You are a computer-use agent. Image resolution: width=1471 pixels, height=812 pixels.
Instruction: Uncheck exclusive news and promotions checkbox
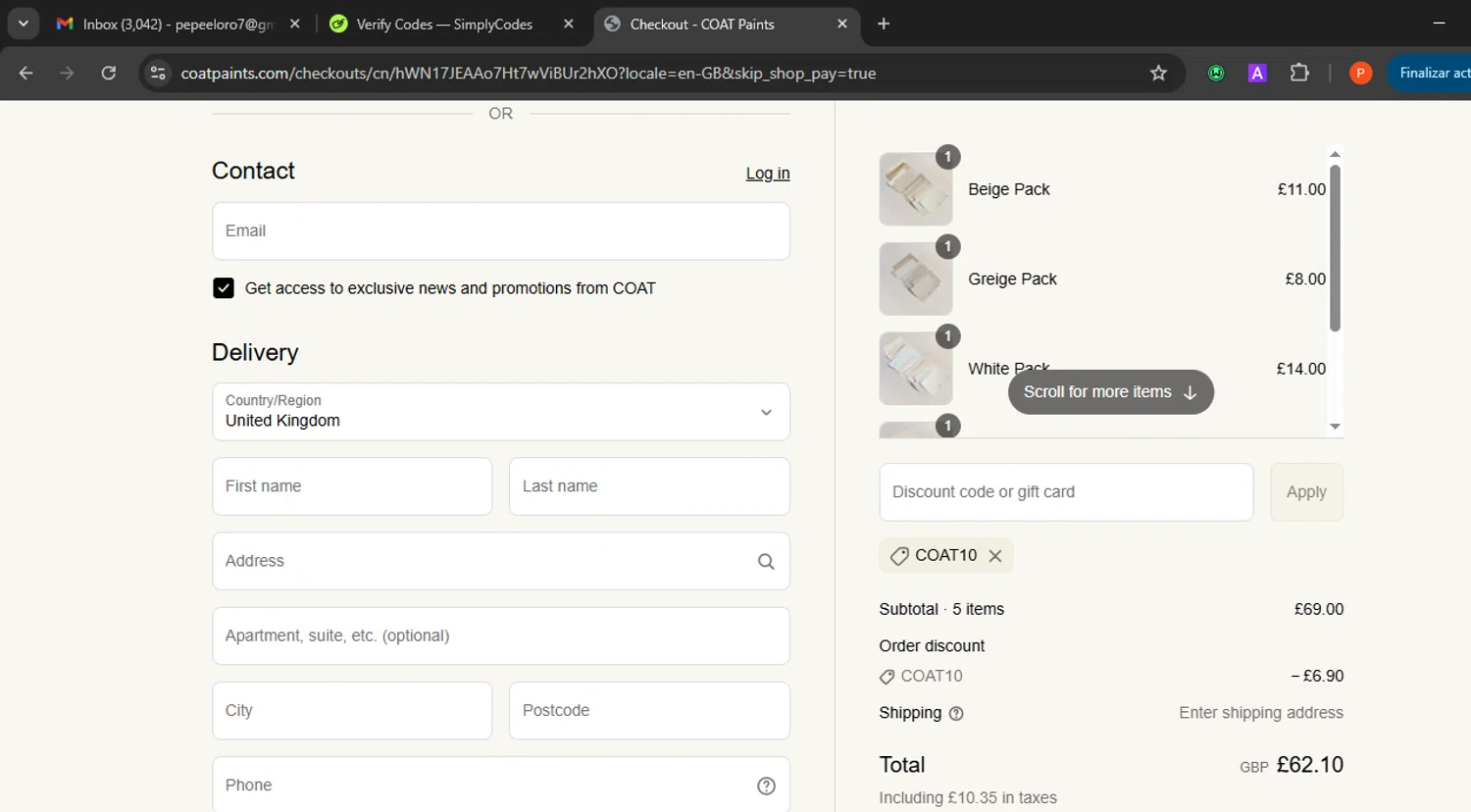point(224,288)
